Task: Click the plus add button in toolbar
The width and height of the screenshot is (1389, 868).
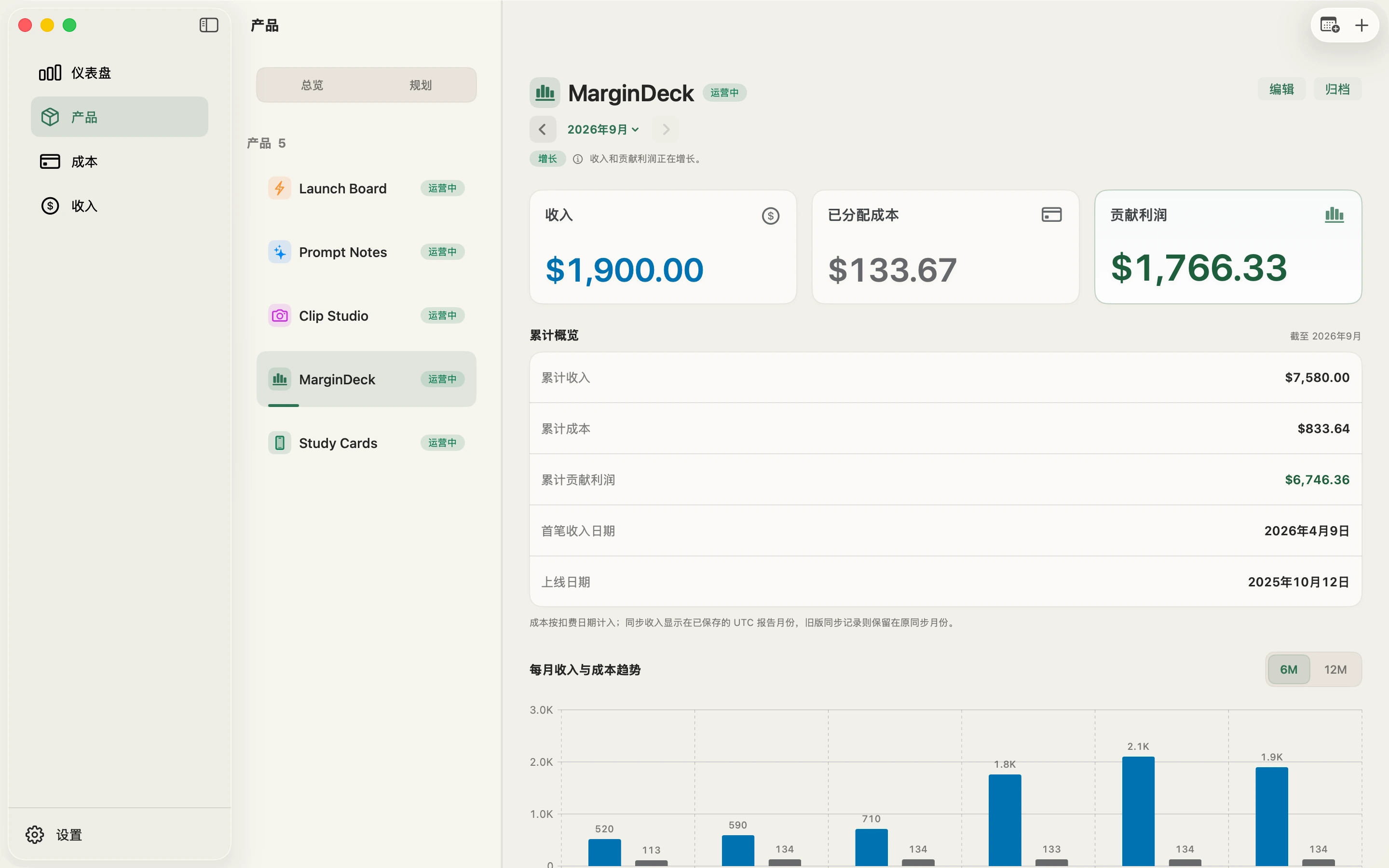Action: pyautogui.click(x=1362, y=25)
